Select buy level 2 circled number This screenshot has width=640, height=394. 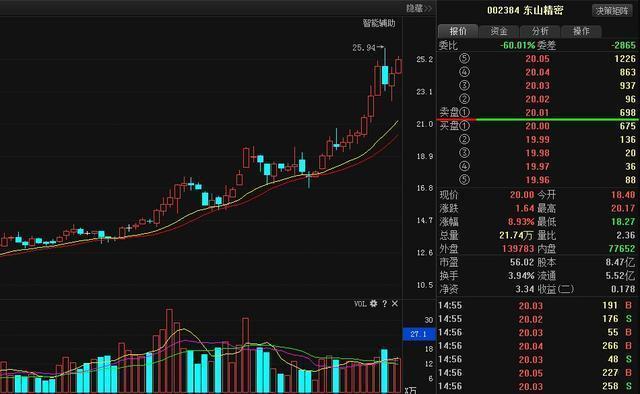pos(464,139)
